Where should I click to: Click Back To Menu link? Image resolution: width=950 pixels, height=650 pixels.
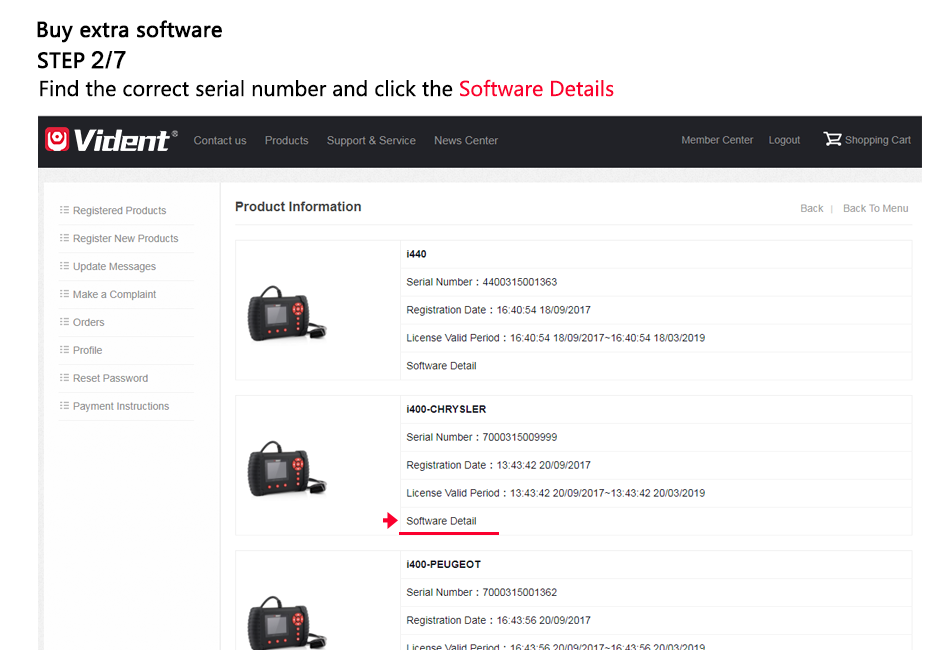[x=875, y=208]
